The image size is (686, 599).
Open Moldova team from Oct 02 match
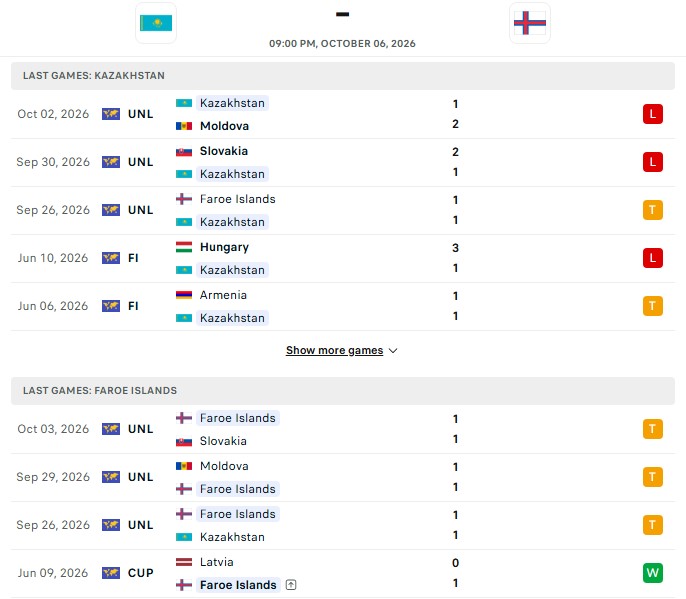pos(224,126)
